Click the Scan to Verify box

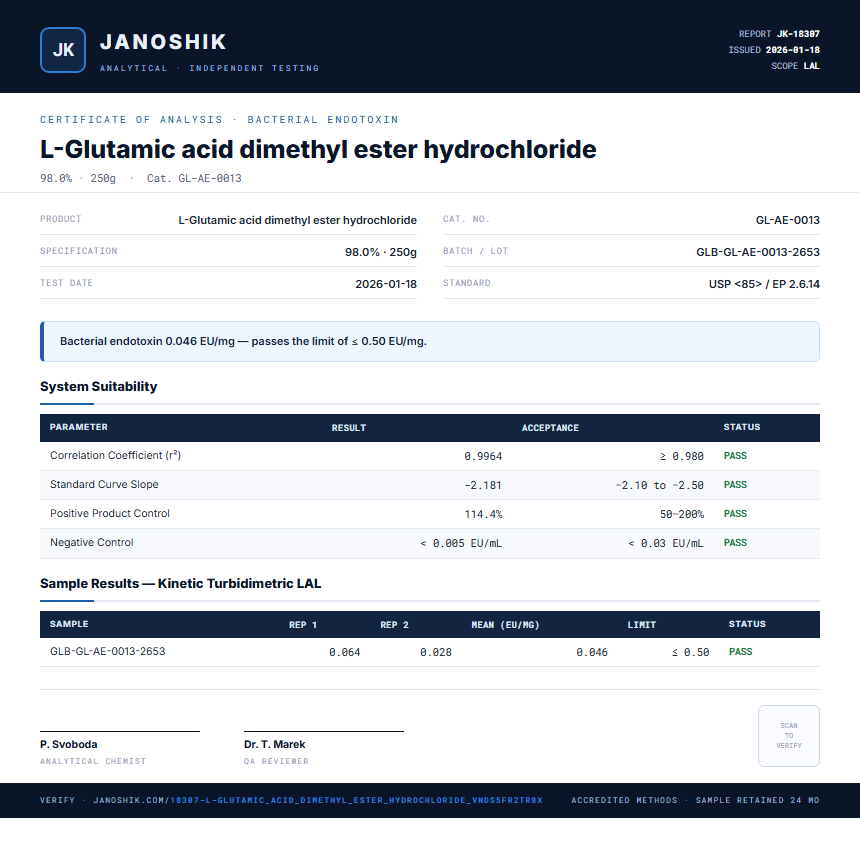[789, 736]
